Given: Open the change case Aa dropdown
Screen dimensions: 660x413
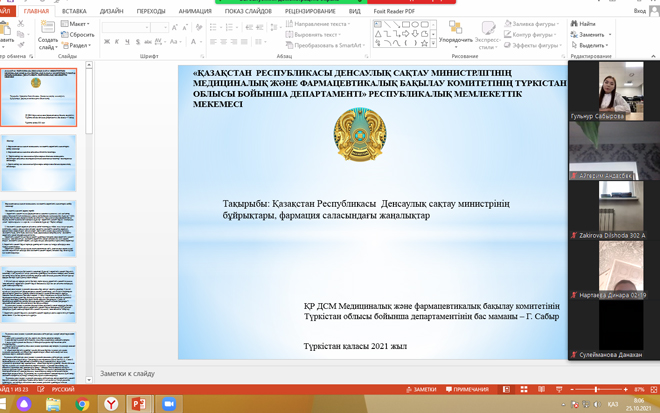Looking at the screenshot, I should [x=175, y=42].
